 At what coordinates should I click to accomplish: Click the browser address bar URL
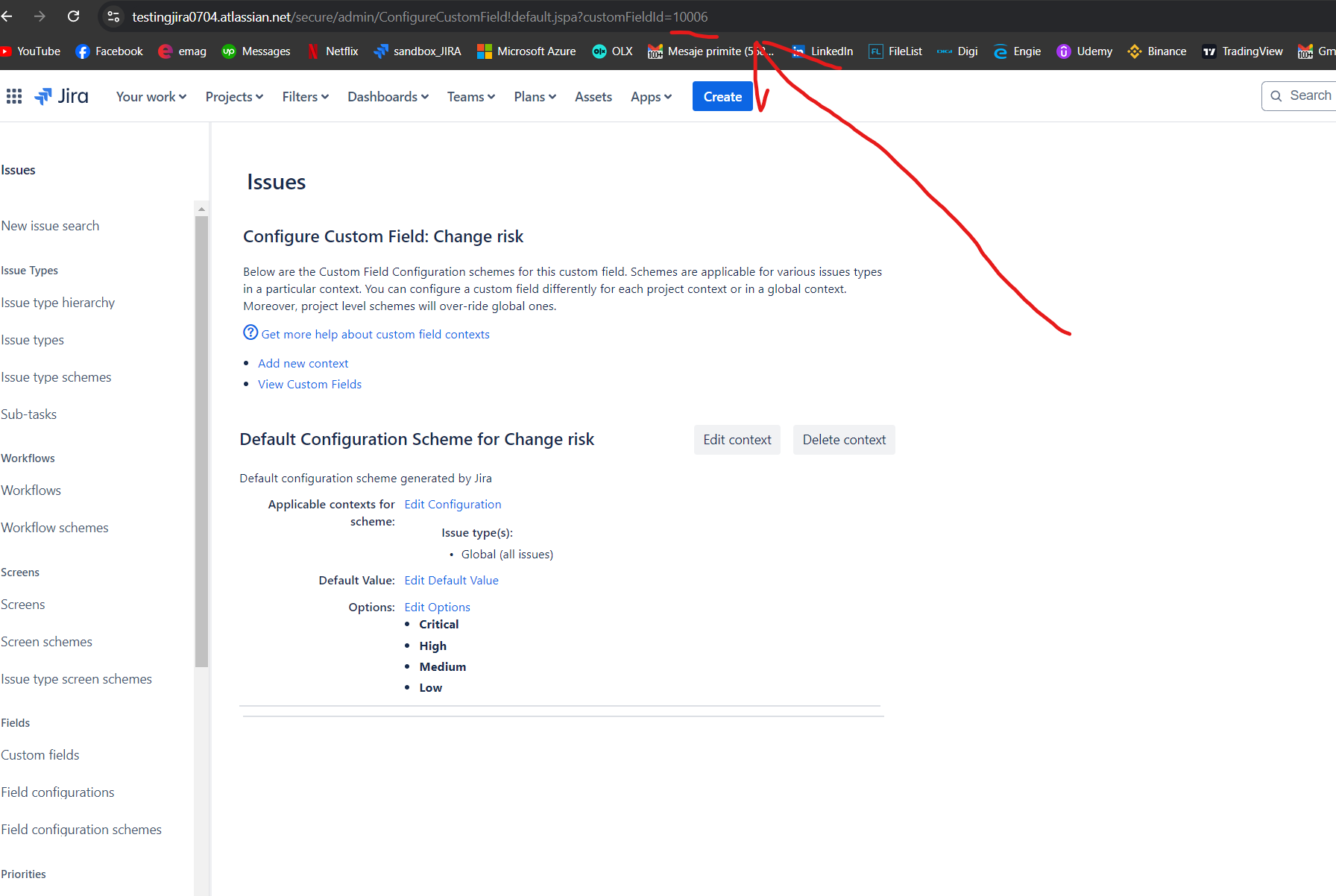coord(420,16)
